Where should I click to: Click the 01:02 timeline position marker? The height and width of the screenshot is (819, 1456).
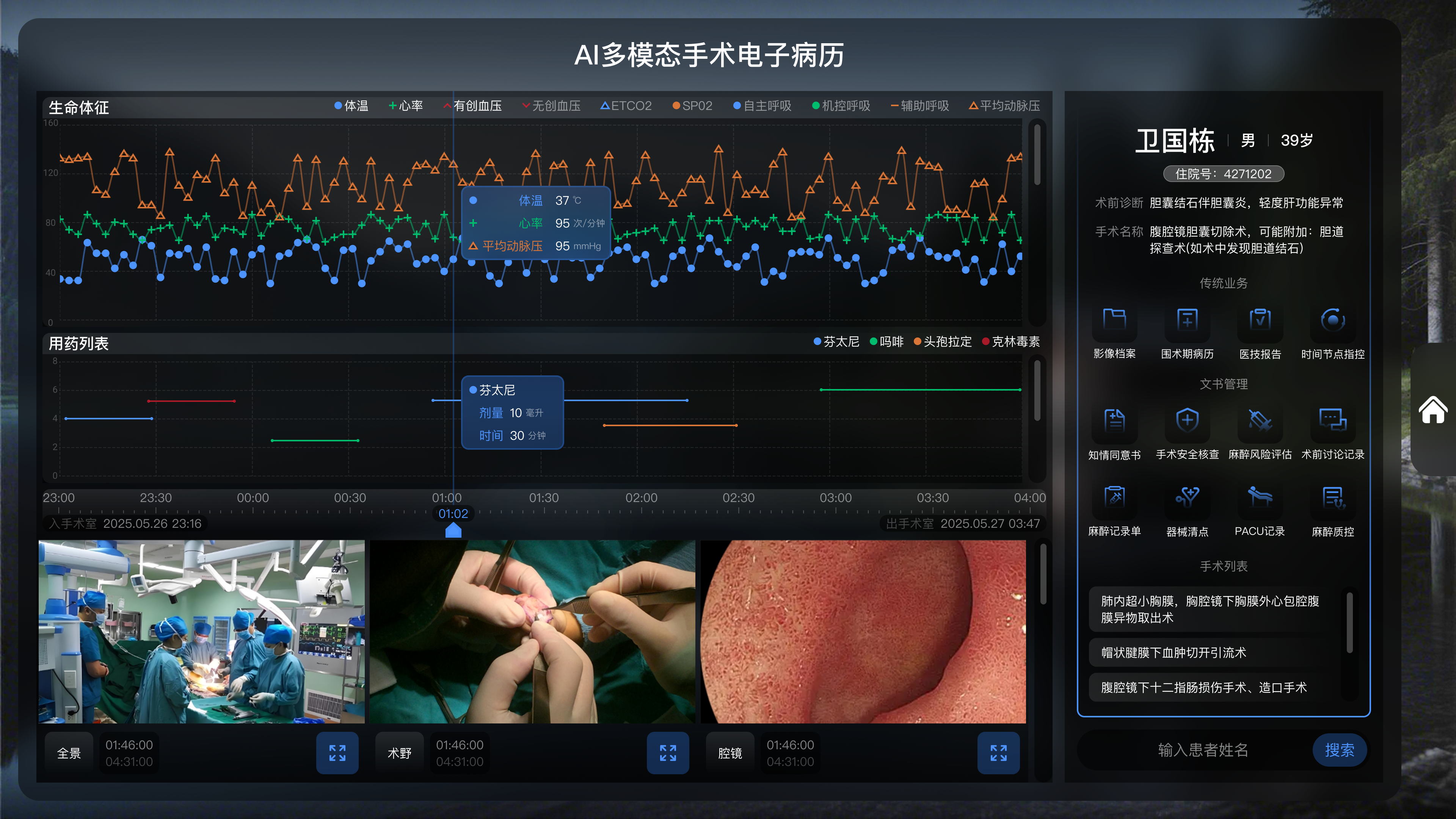coord(453,530)
